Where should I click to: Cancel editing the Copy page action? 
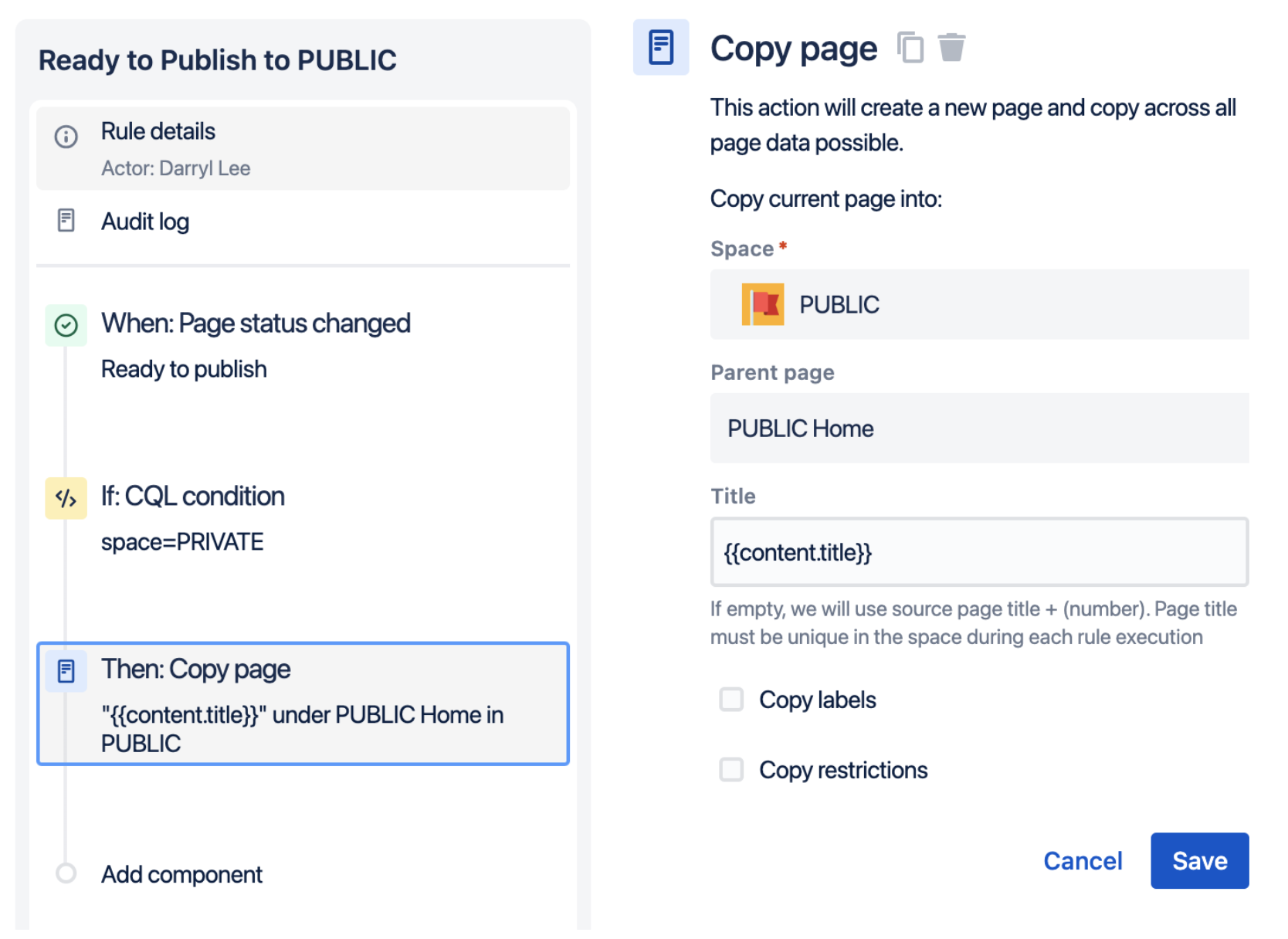(1083, 860)
